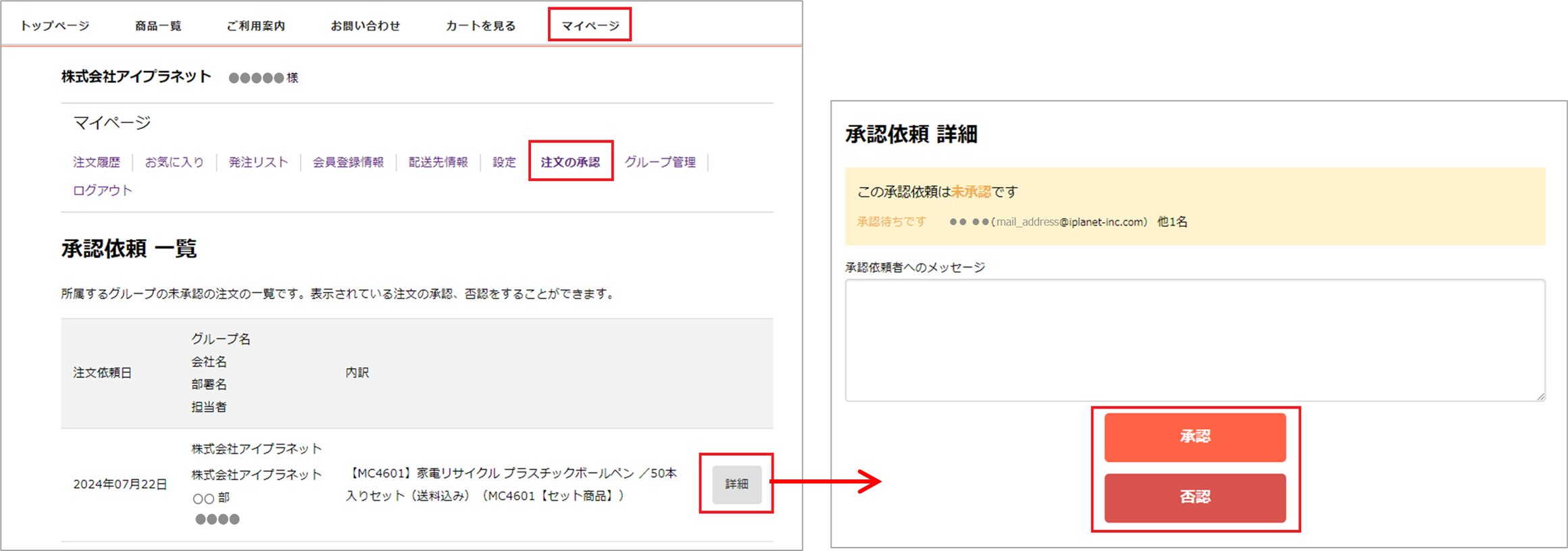Switch to the 注文の承認 tab

pyautogui.click(x=570, y=162)
